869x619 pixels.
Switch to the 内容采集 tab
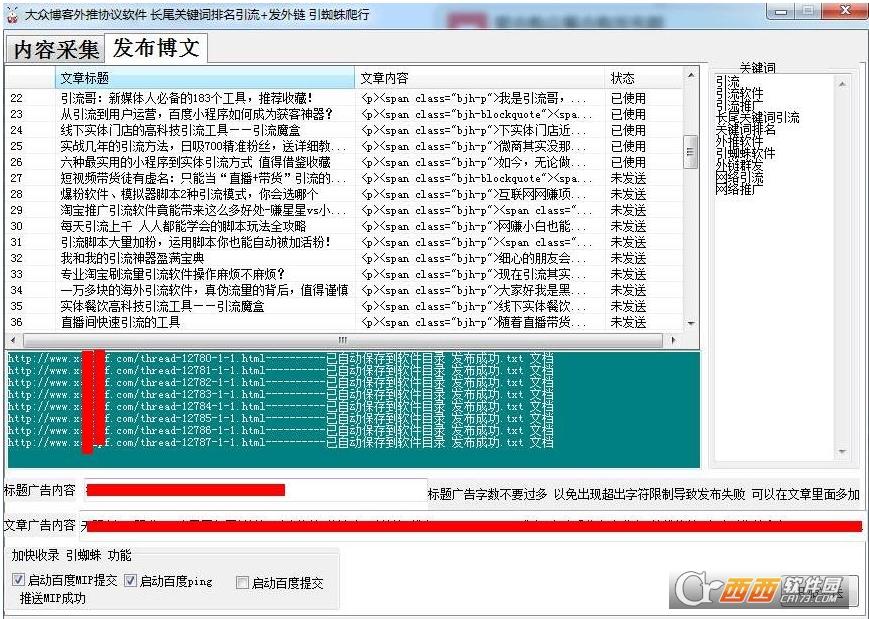[x=55, y=49]
